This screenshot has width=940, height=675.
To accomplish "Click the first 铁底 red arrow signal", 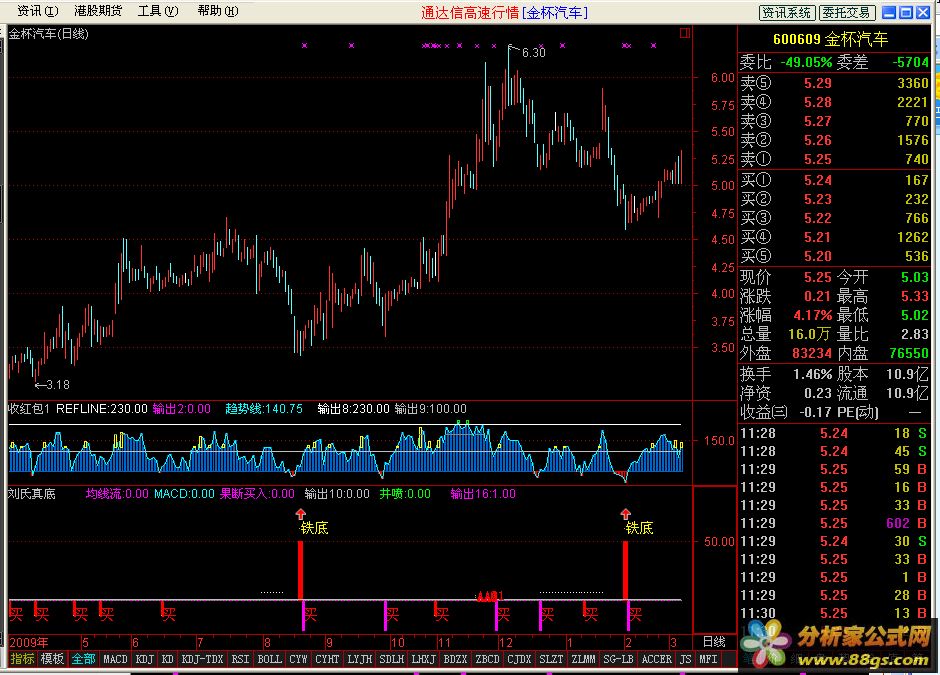I will pos(300,514).
